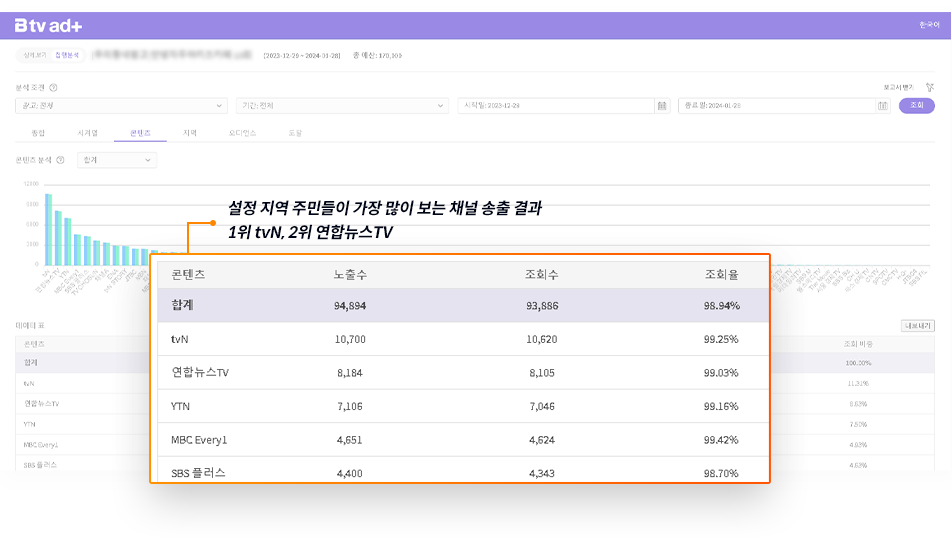The width and height of the screenshot is (952, 551).
Task: Click the 보고서 report link
Action: [899, 87]
